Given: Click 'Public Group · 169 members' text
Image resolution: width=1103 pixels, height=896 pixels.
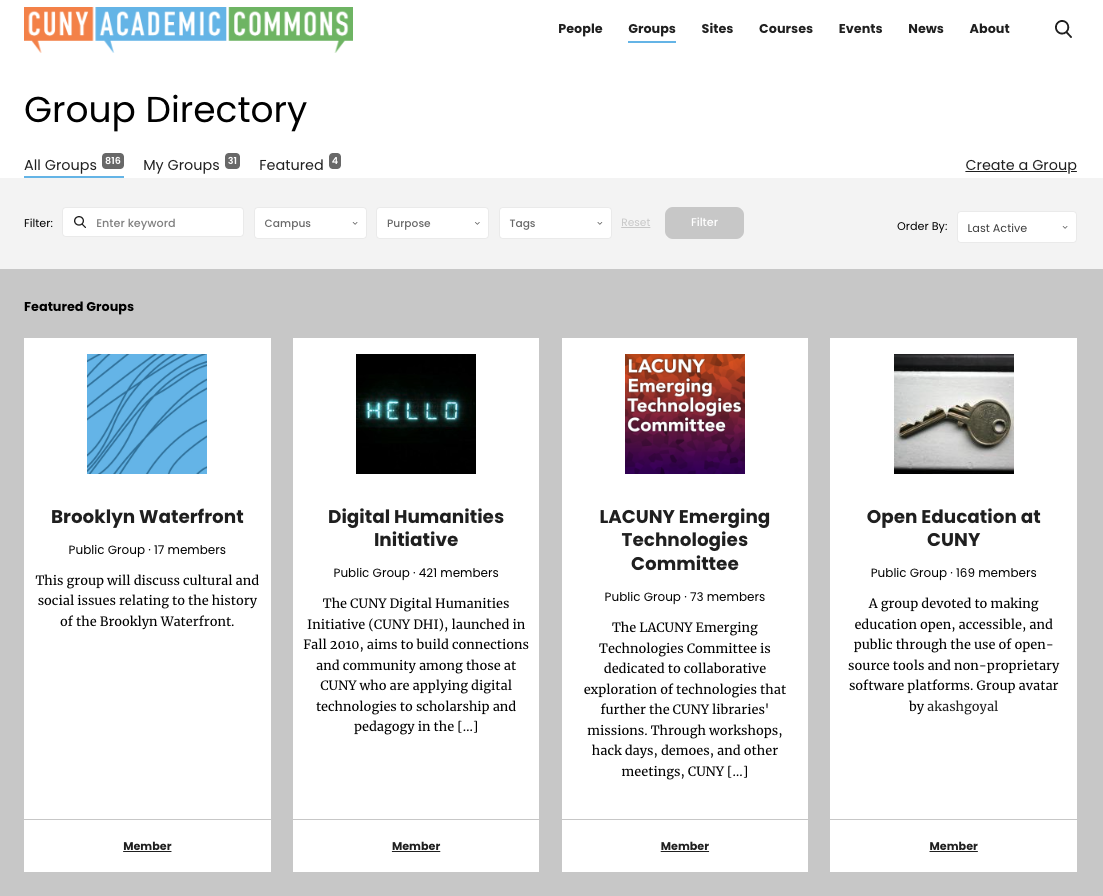Looking at the screenshot, I should 953,572.
